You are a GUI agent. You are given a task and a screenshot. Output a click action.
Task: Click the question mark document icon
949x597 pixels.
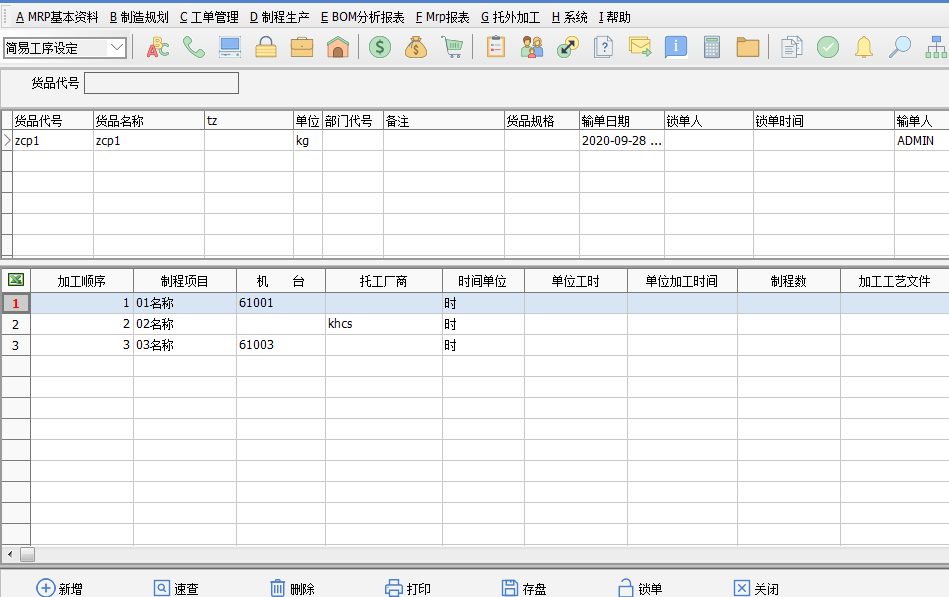(x=603, y=47)
